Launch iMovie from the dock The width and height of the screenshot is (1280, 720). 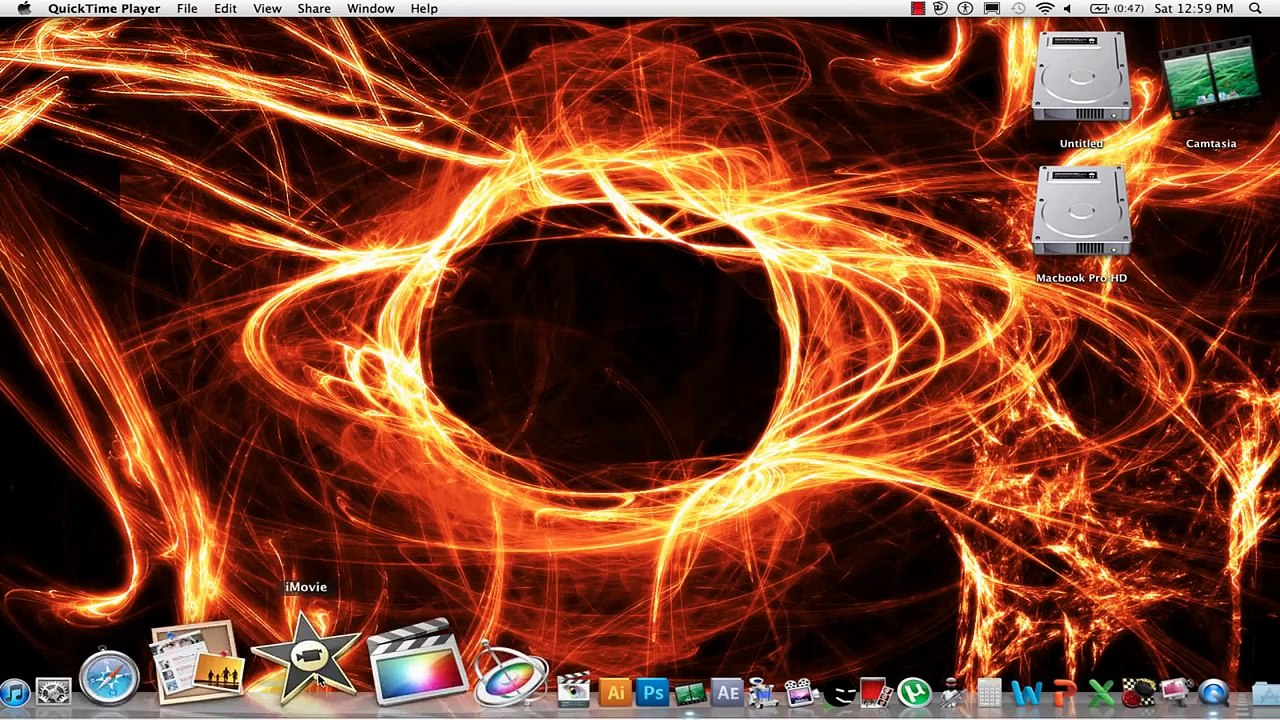click(305, 655)
